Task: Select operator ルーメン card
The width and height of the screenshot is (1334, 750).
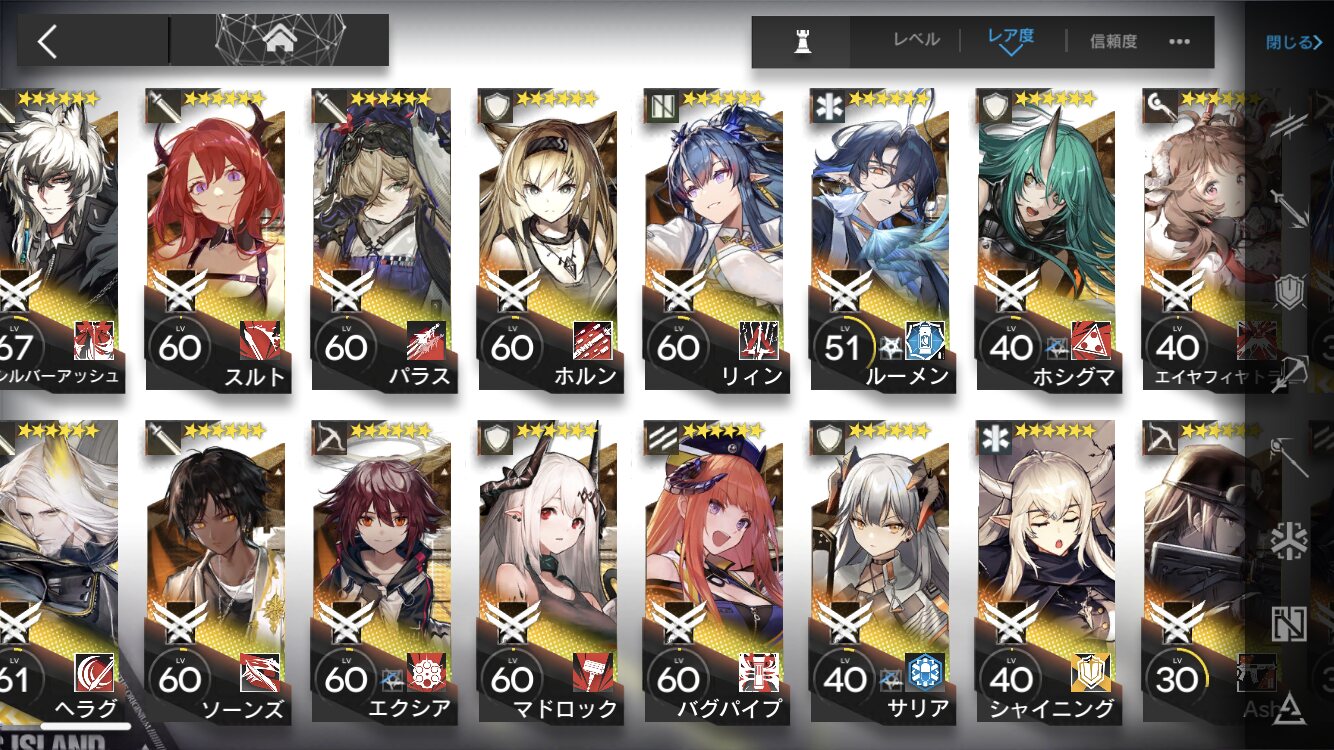Action: pyautogui.click(x=880, y=239)
